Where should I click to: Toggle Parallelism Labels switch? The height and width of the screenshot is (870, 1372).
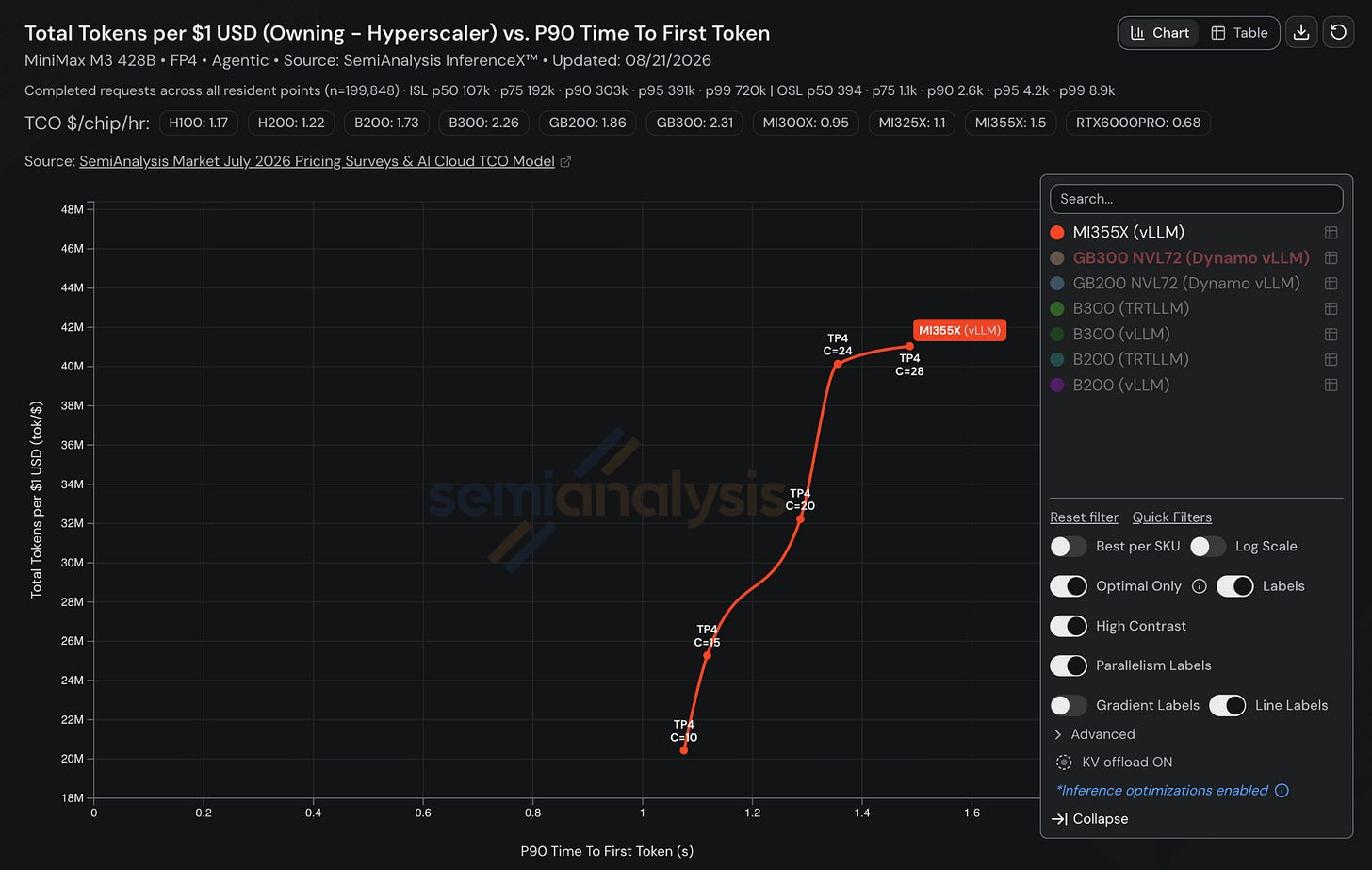point(1069,665)
